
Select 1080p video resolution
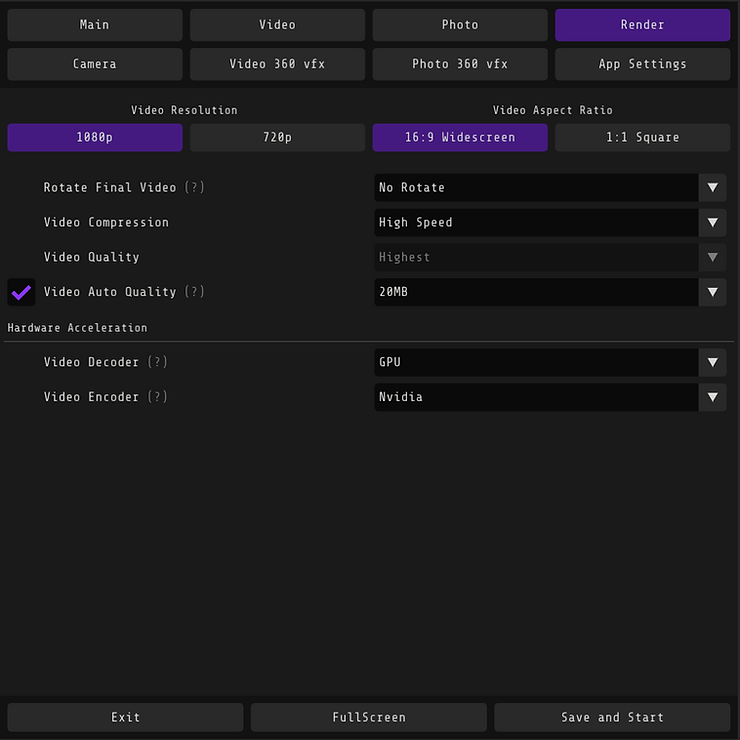tap(94, 137)
